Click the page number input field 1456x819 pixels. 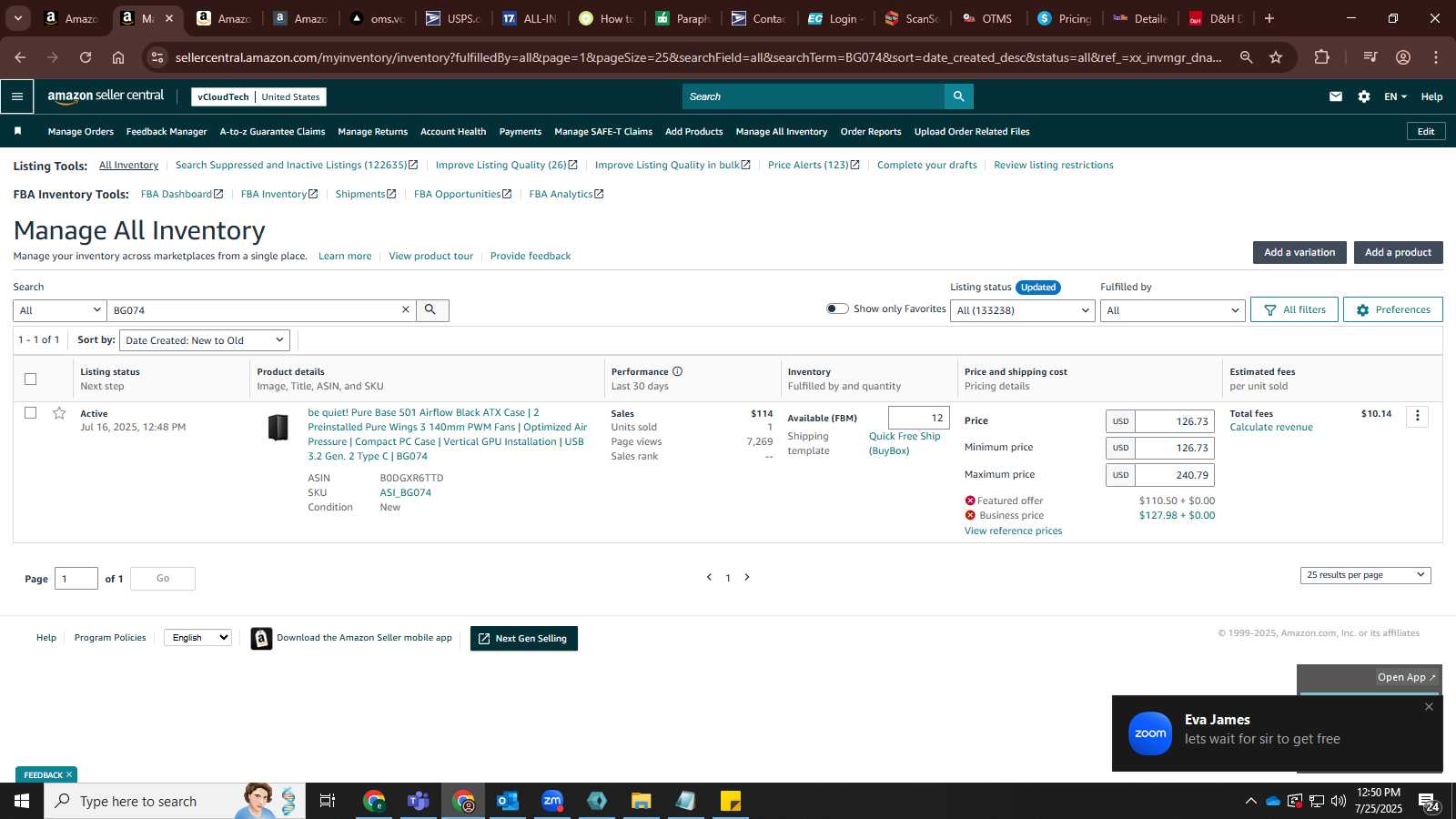[76, 579]
